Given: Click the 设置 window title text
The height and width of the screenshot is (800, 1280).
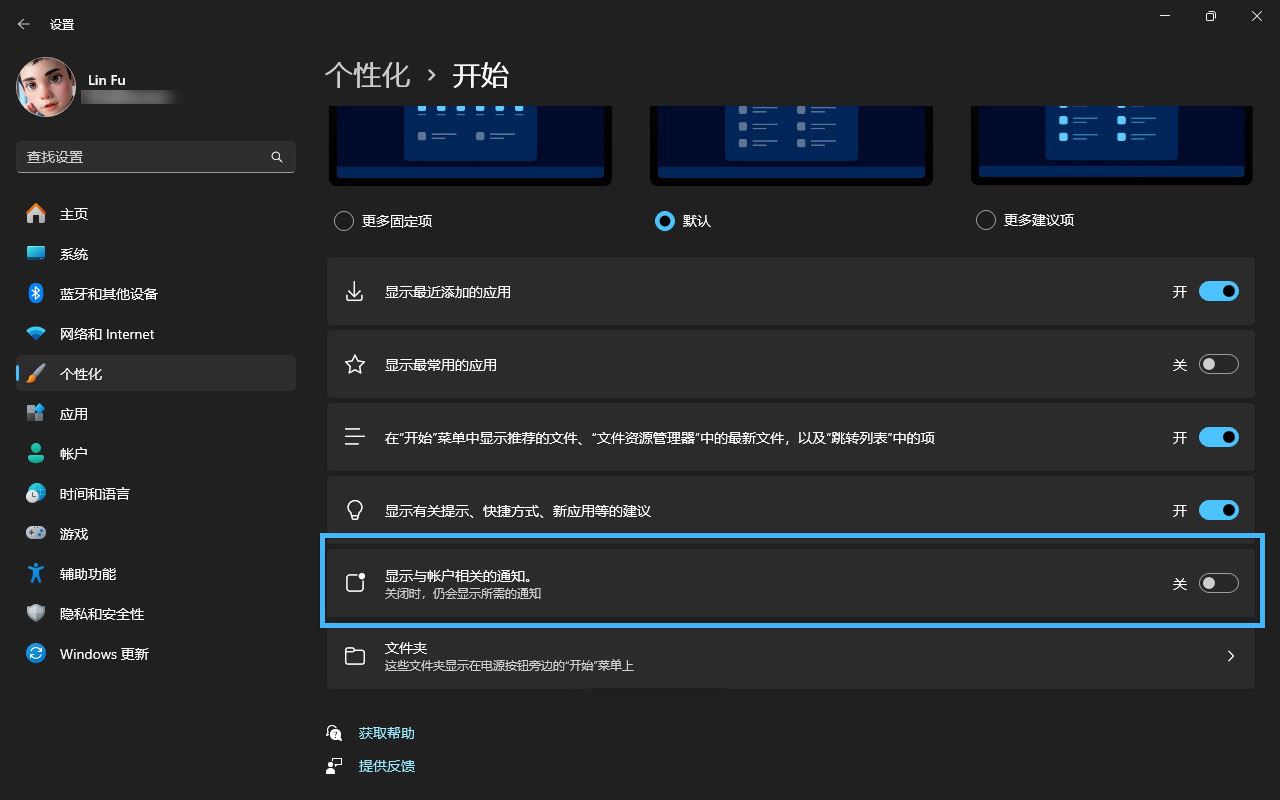Looking at the screenshot, I should (62, 24).
